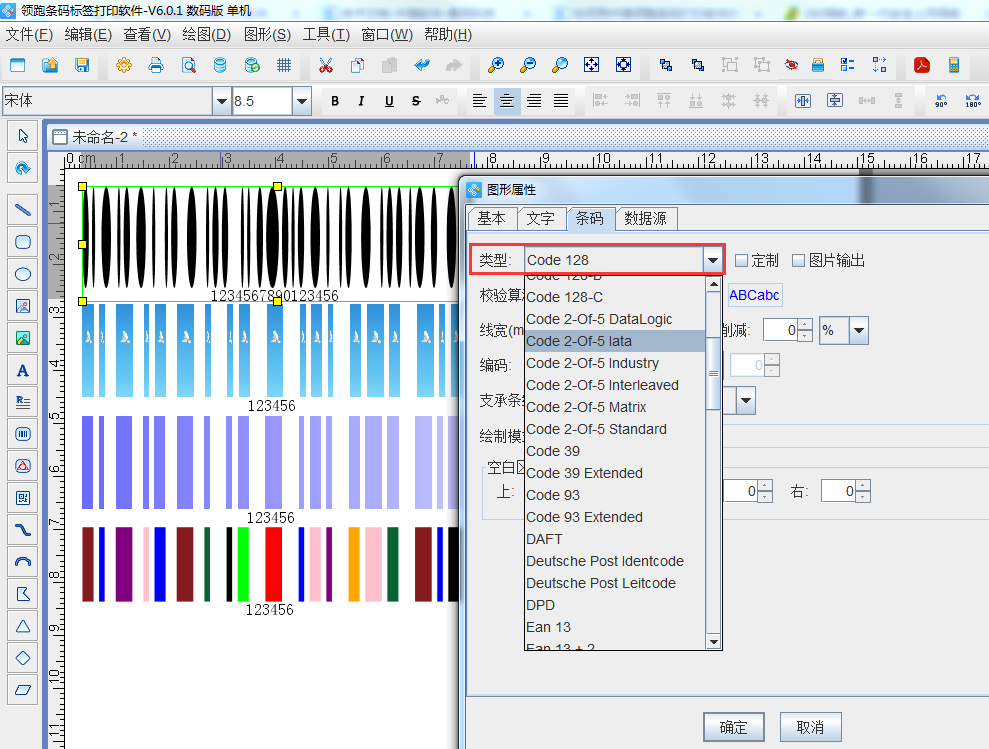
Task: Choose Code 39 from type list
Action: [x=615, y=451]
